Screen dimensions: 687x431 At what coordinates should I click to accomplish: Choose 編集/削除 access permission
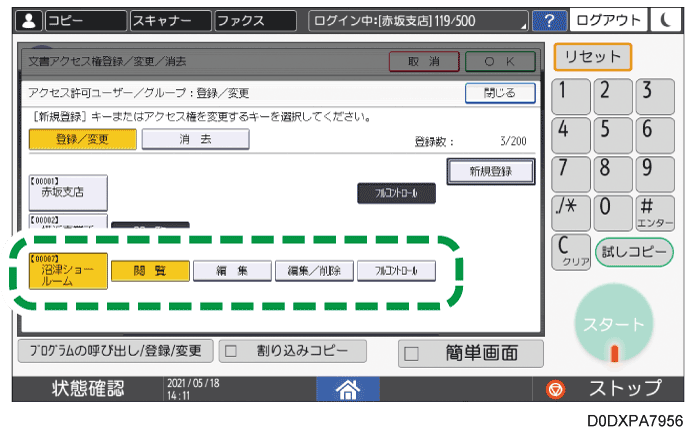click(x=314, y=271)
